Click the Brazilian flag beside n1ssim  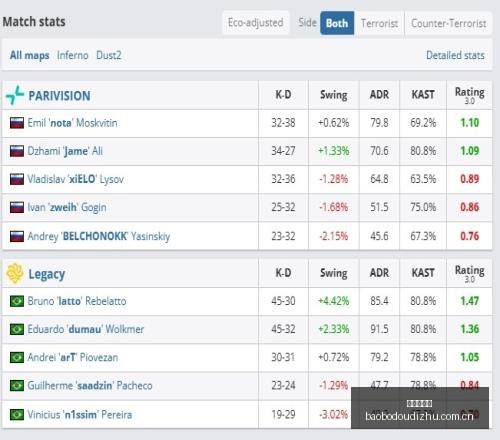coord(17,415)
